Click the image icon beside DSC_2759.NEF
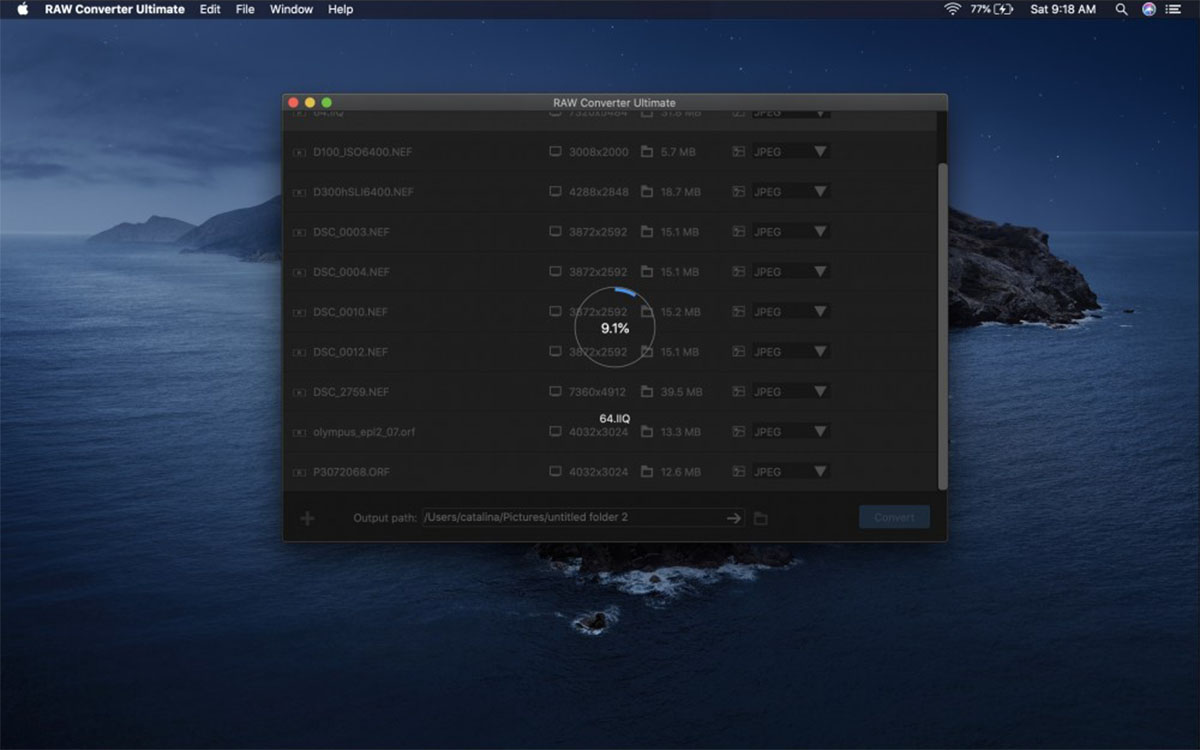The width and height of the screenshot is (1200, 750). (x=299, y=392)
